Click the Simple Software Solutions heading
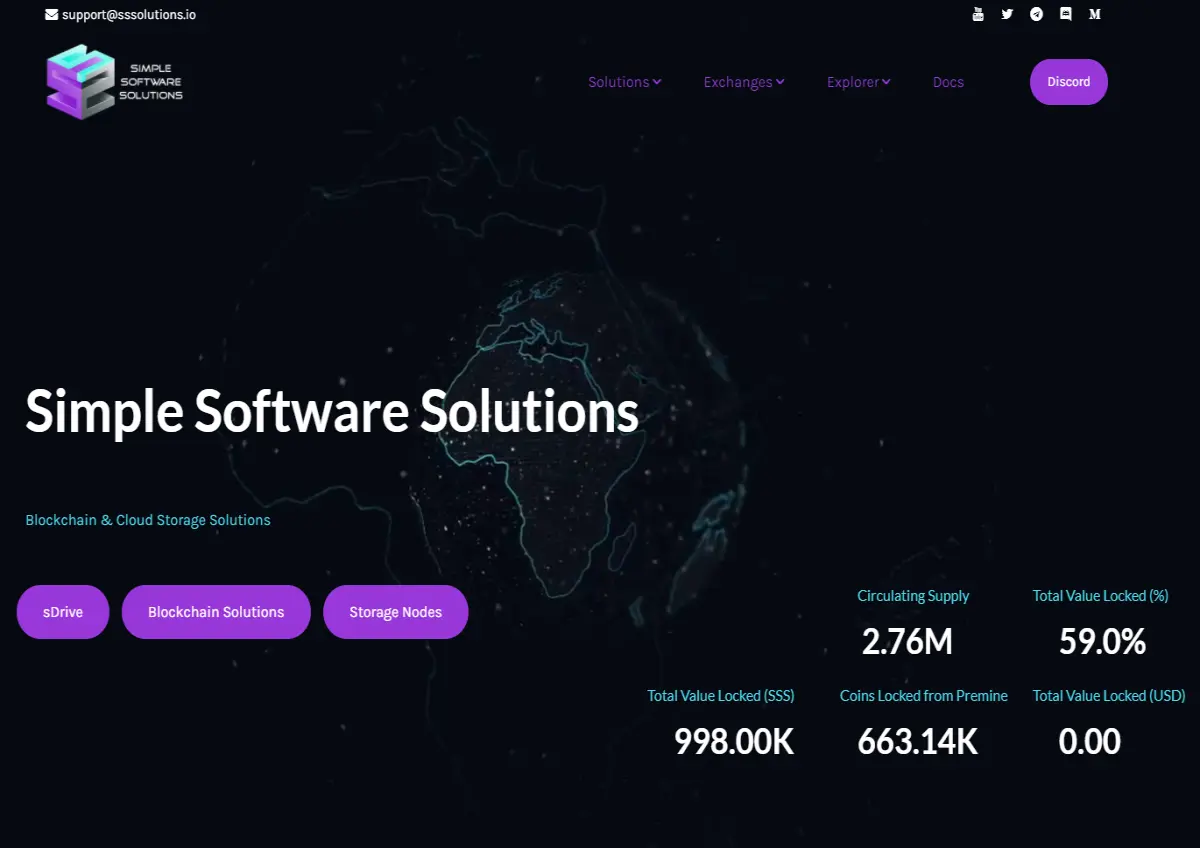 [x=332, y=411]
